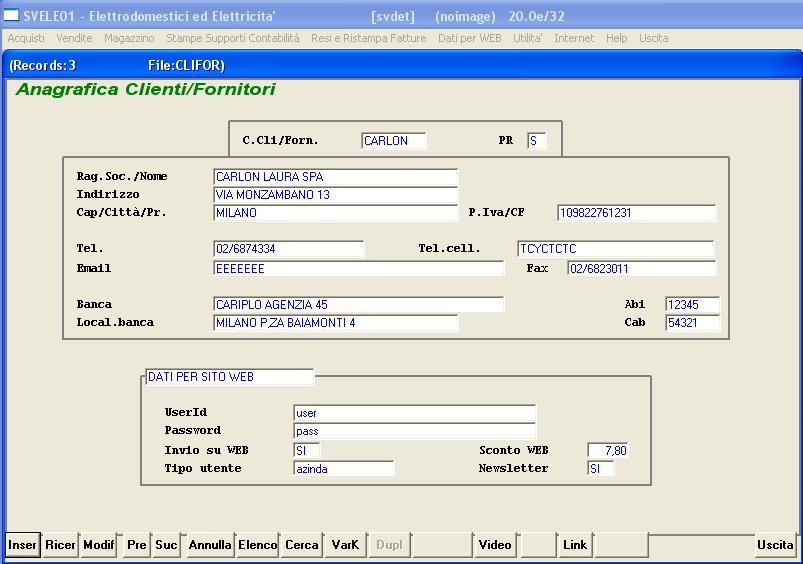Click the Records:3 text in header bar
Image resolution: width=803 pixels, height=564 pixels.
43,66
